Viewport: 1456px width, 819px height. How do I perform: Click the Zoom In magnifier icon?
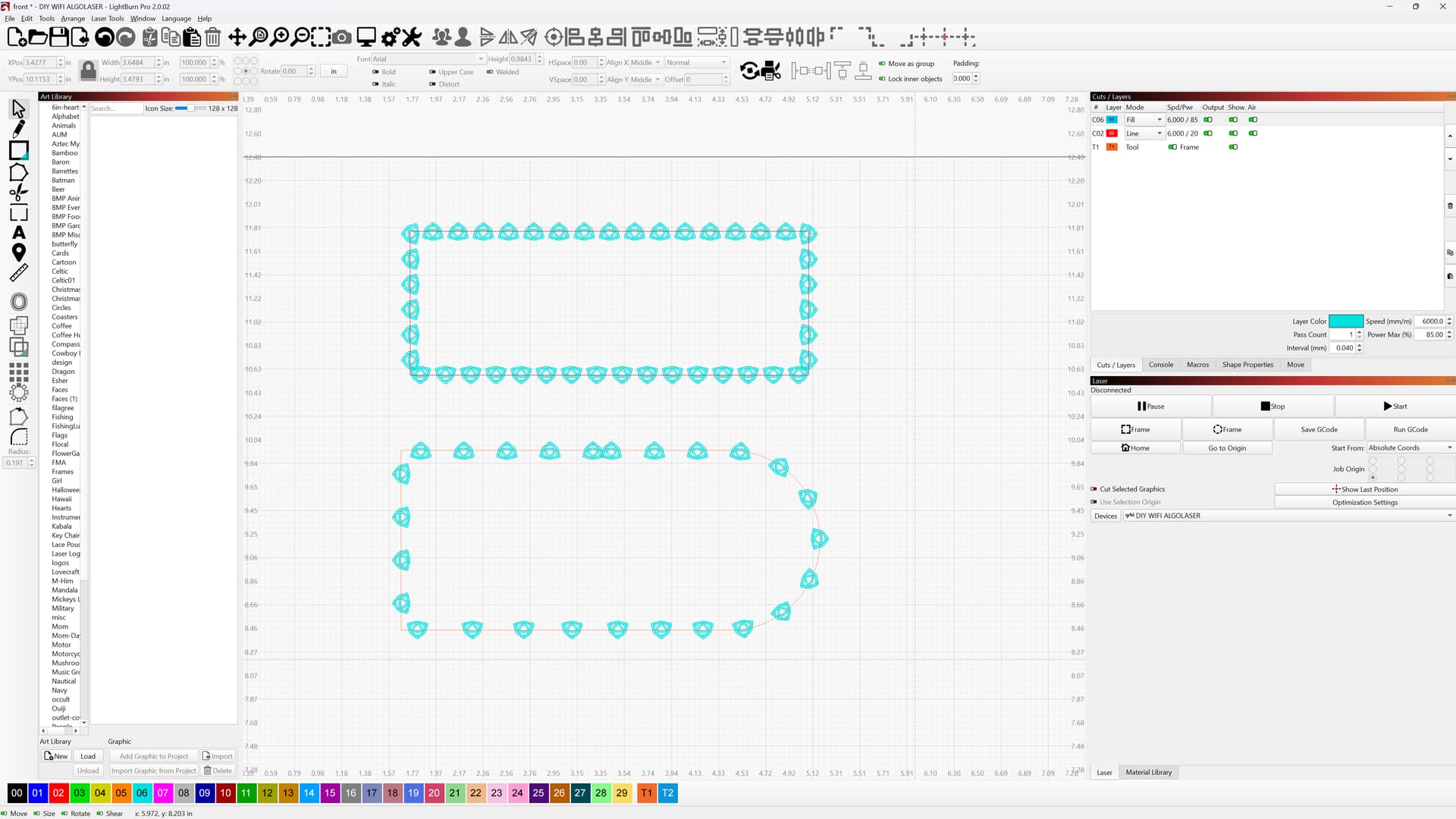tap(280, 36)
